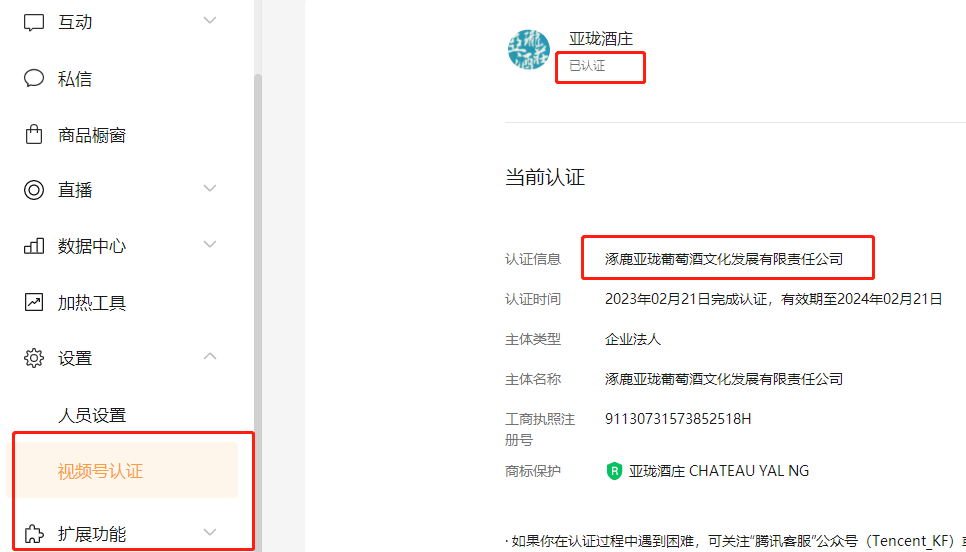This screenshot has height=552, width=966.
Task: Click the 设置 gear icon
Action: [34, 358]
